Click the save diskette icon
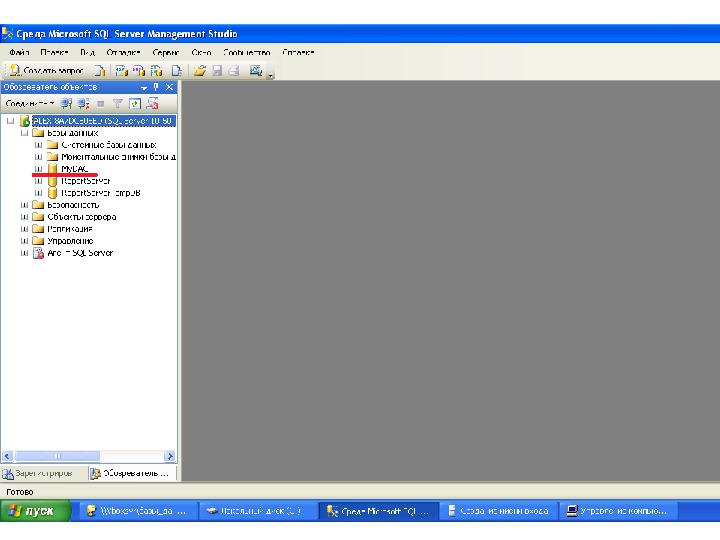 [217, 71]
